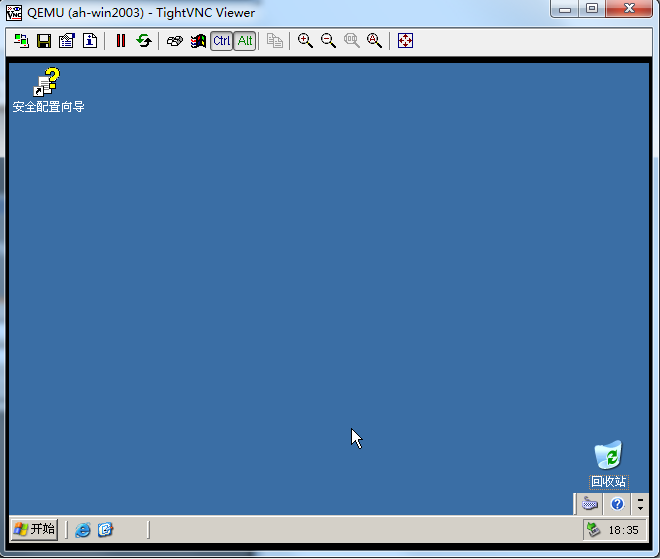Open the 开始 Start menu
Image resolution: width=660 pixels, height=559 pixels.
[x=34, y=529]
